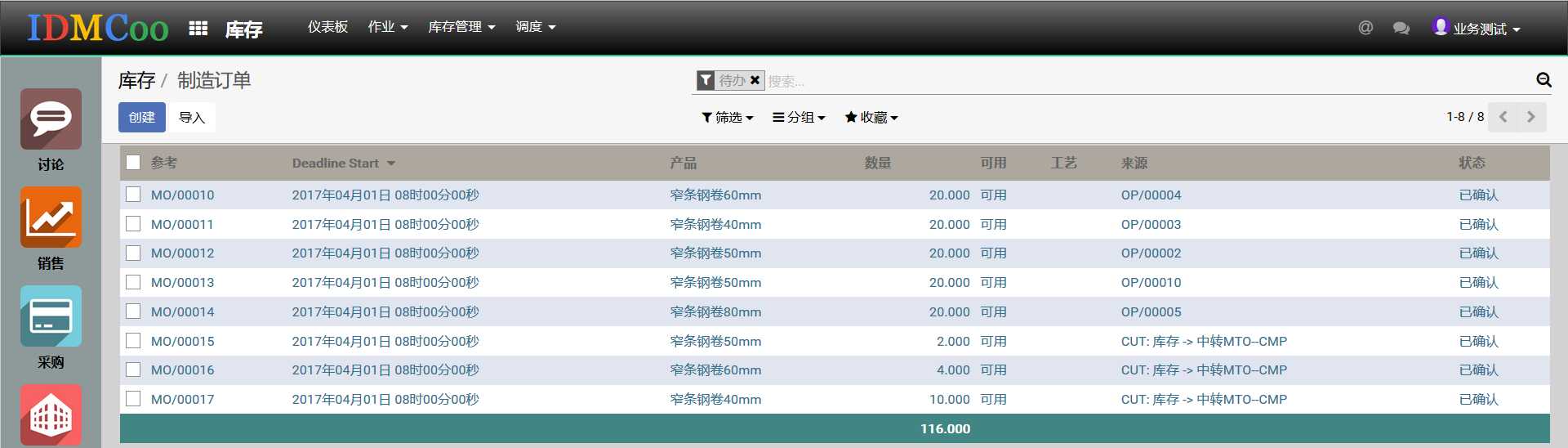Viewport: 1568px width, 448px height.
Task: Sort by 数量 column header
Action: tap(878, 163)
